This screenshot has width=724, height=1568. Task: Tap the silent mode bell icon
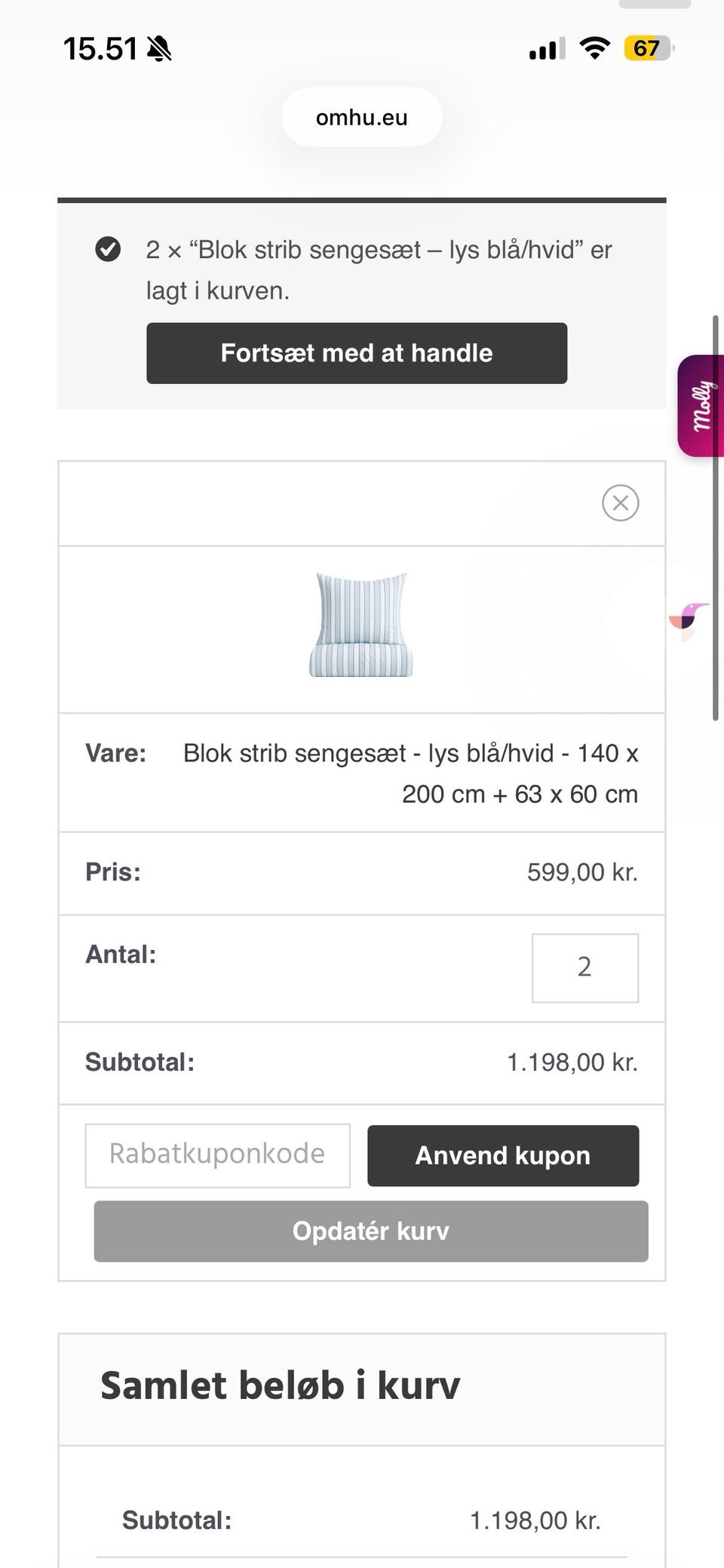(159, 50)
